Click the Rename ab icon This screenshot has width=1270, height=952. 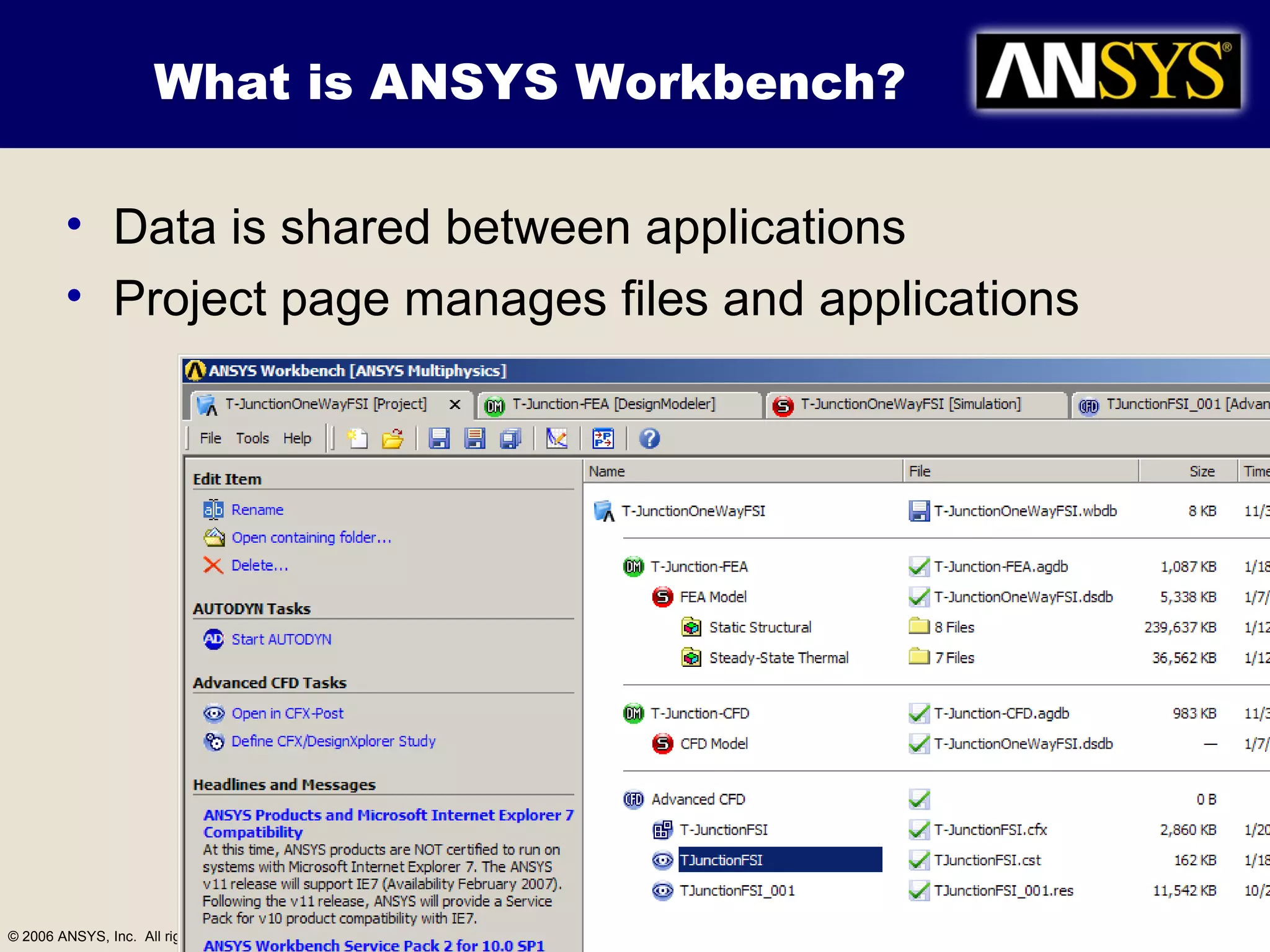coord(213,509)
